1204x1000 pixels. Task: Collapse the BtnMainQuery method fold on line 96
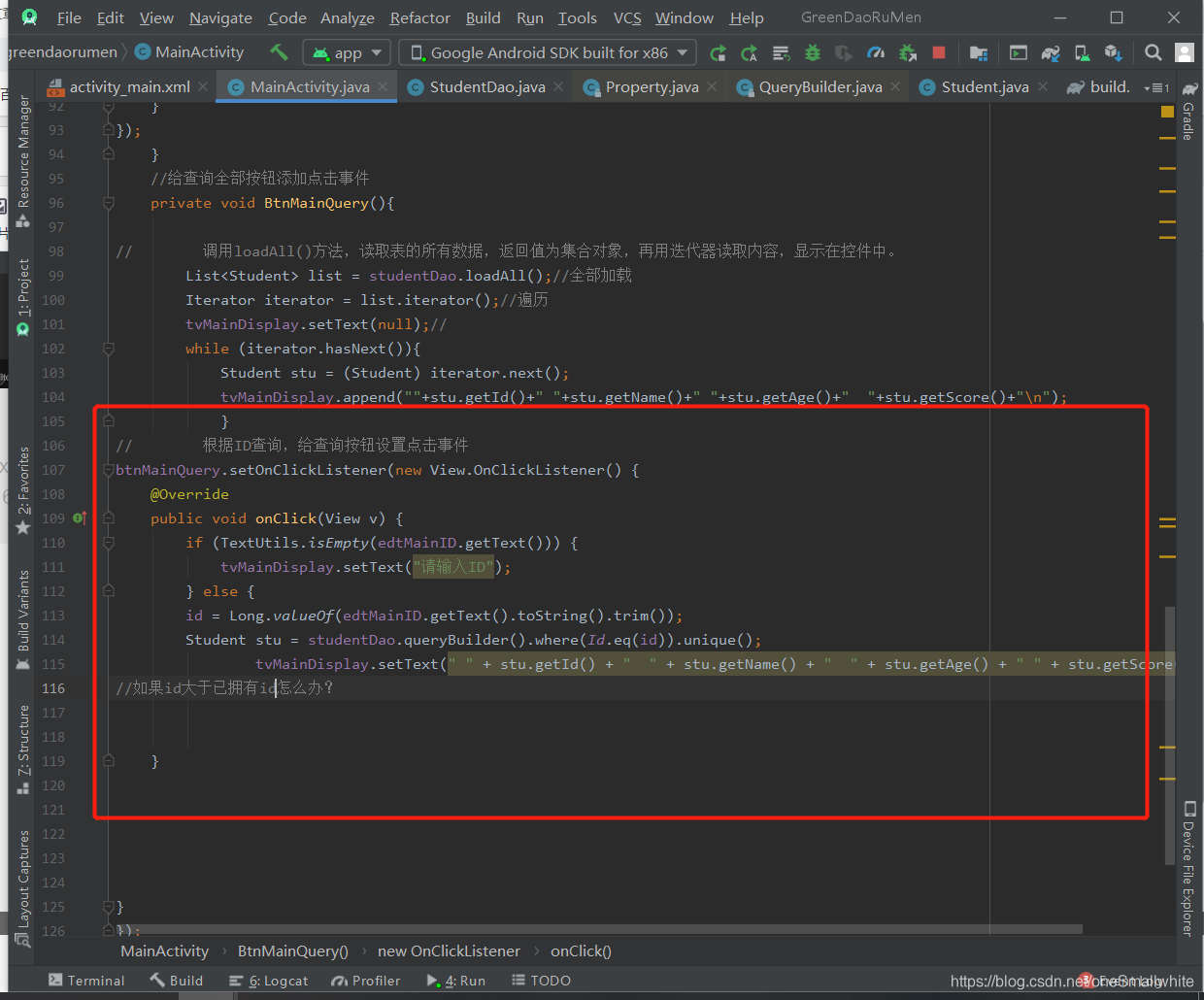[109, 203]
